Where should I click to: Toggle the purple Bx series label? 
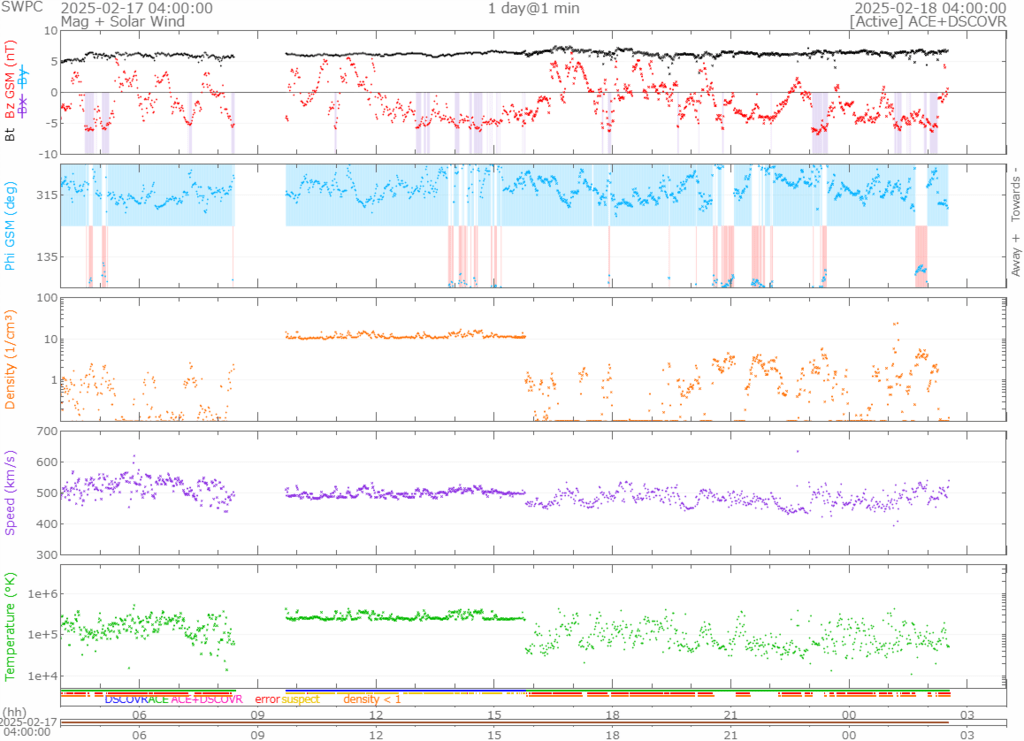coord(23,103)
